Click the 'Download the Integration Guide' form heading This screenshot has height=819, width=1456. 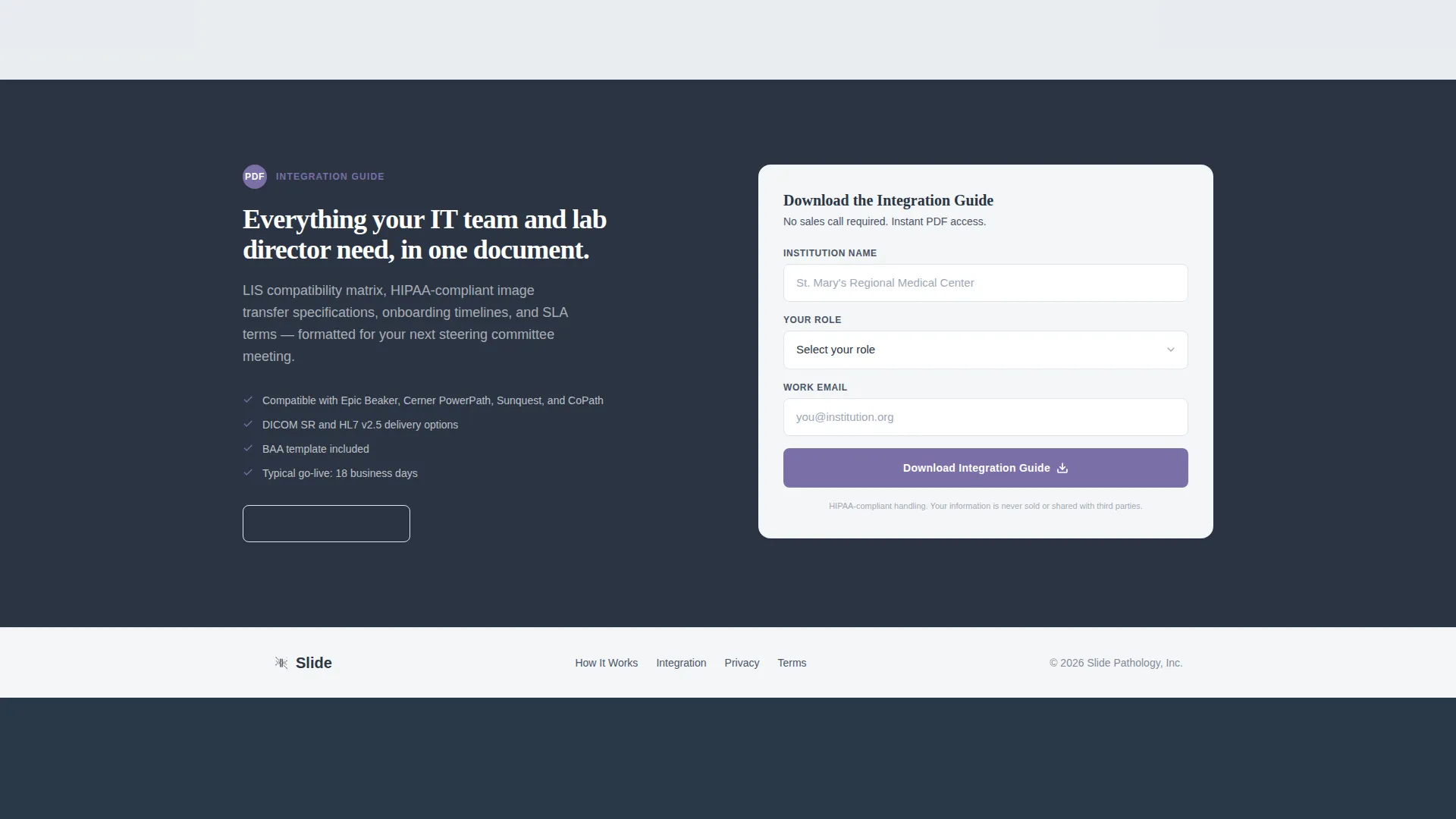pyautogui.click(x=888, y=200)
